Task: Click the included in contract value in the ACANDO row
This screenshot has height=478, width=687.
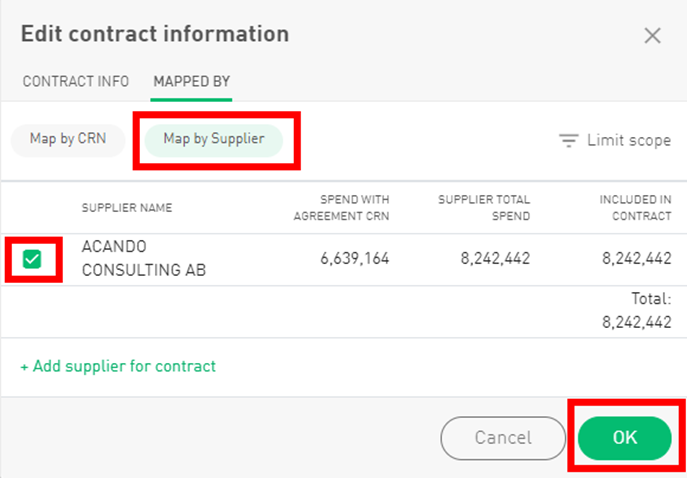Action: 636,258
